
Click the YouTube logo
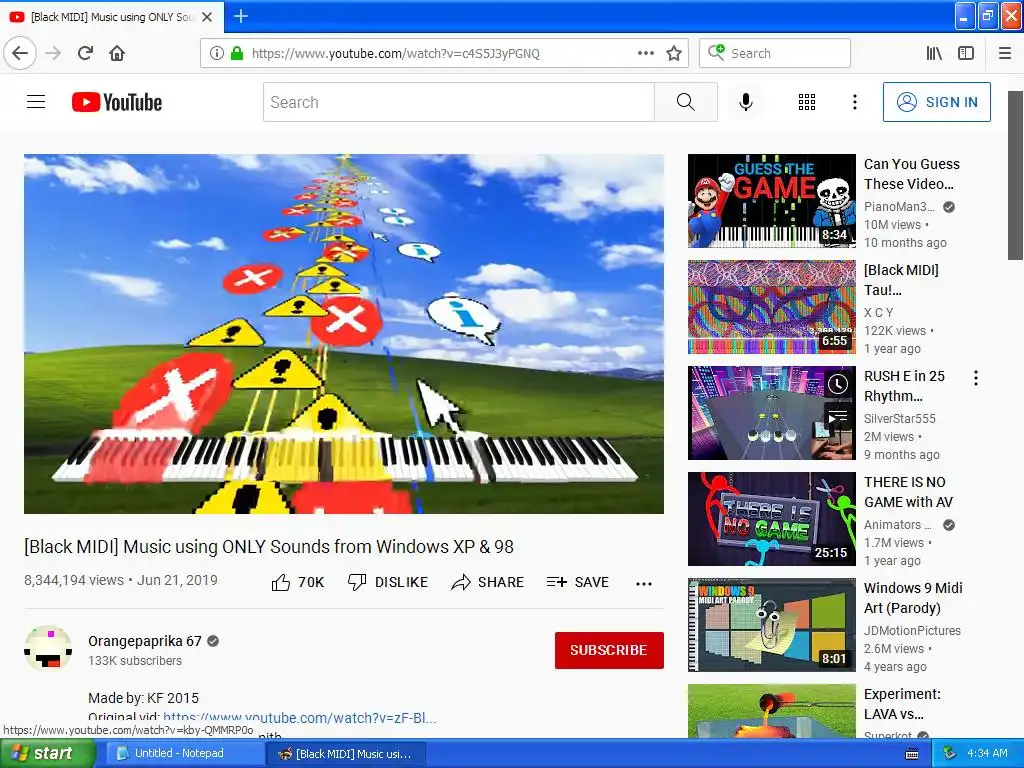pos(117,103)
